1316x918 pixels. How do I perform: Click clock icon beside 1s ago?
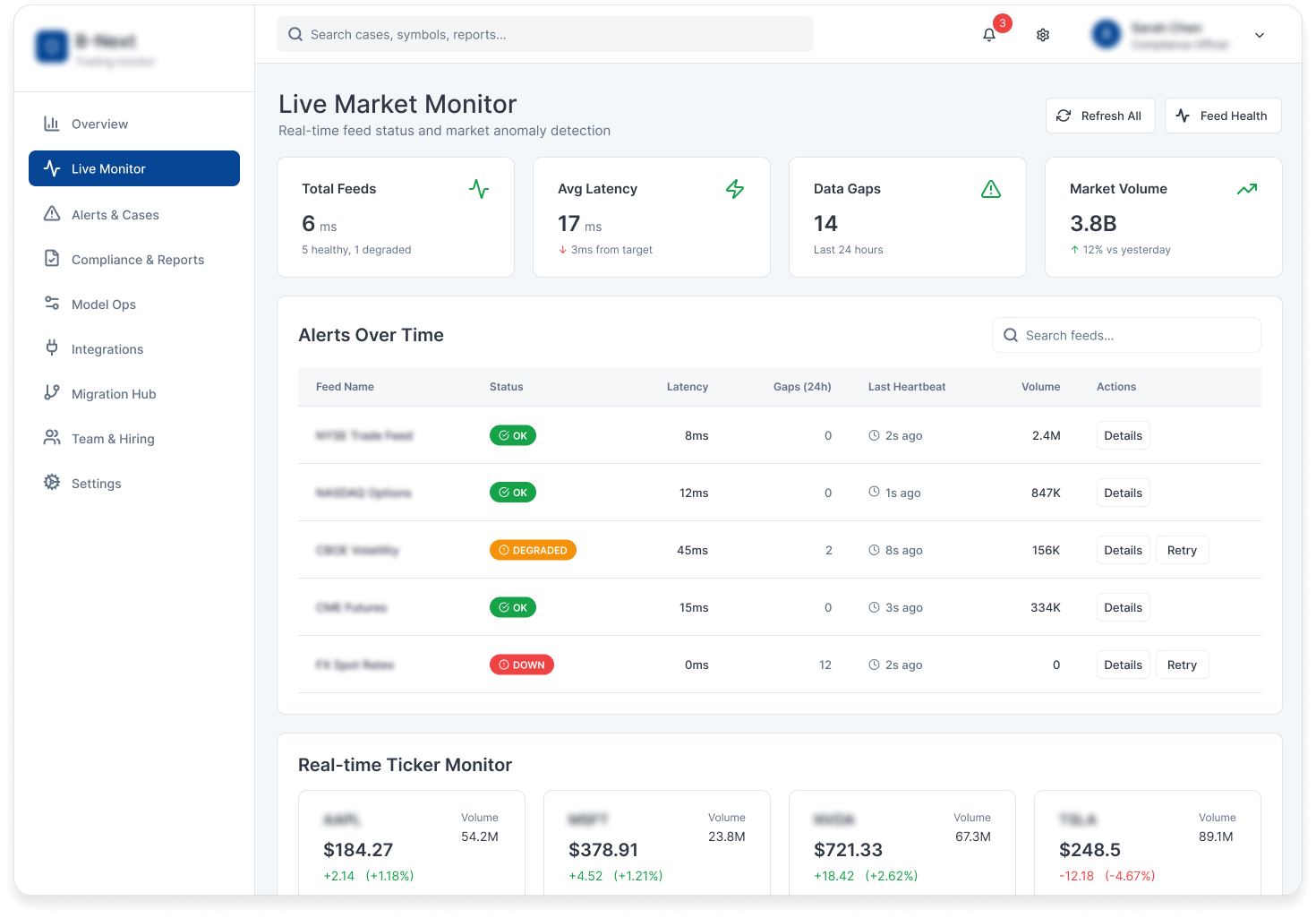tap(874, 492)
